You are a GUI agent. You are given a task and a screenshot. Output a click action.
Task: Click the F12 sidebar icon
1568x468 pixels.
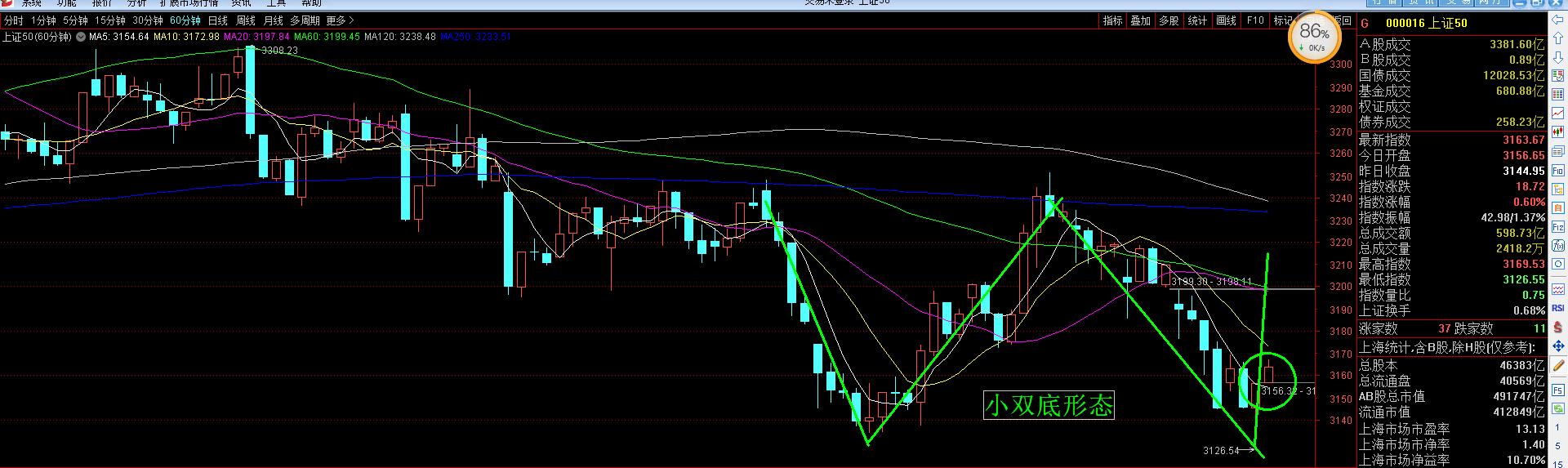pyautogui.click(x=1557, y=226)
